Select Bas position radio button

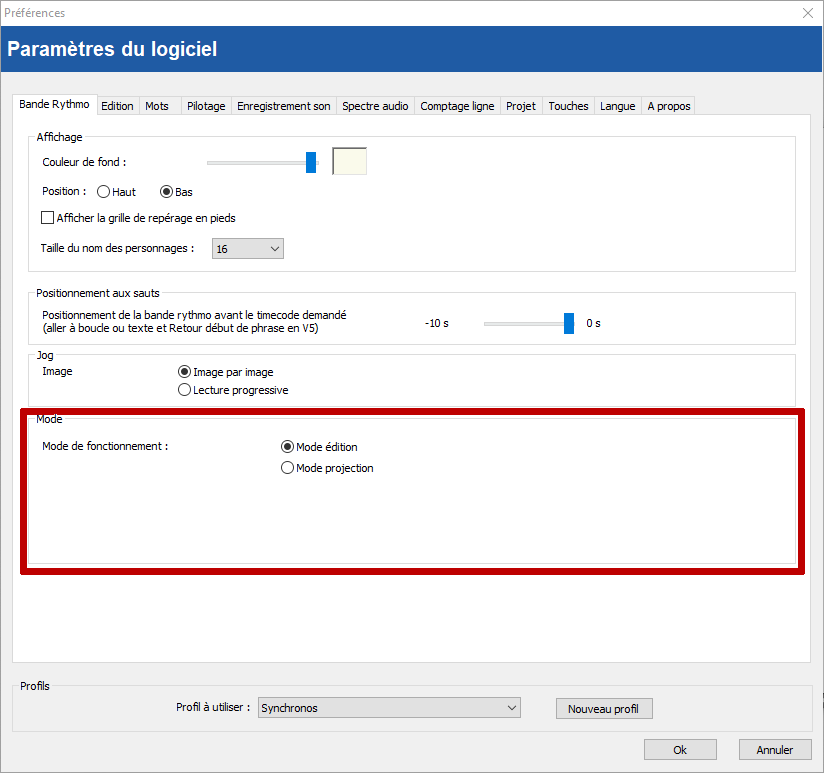167,192
